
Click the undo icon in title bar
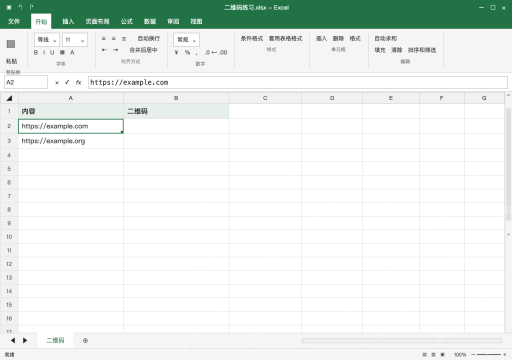tap(20, 7)
